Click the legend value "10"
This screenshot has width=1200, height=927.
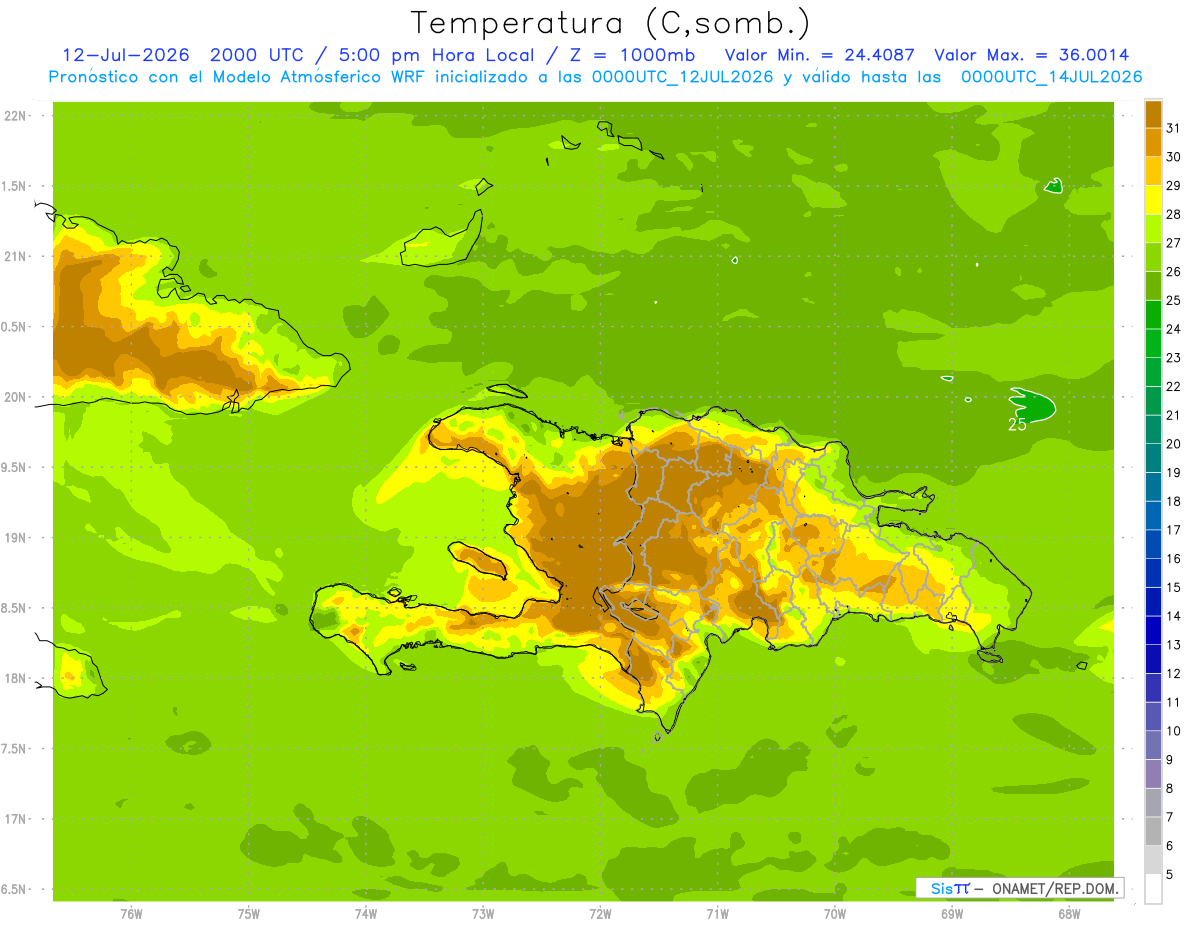coord(1174,731)
